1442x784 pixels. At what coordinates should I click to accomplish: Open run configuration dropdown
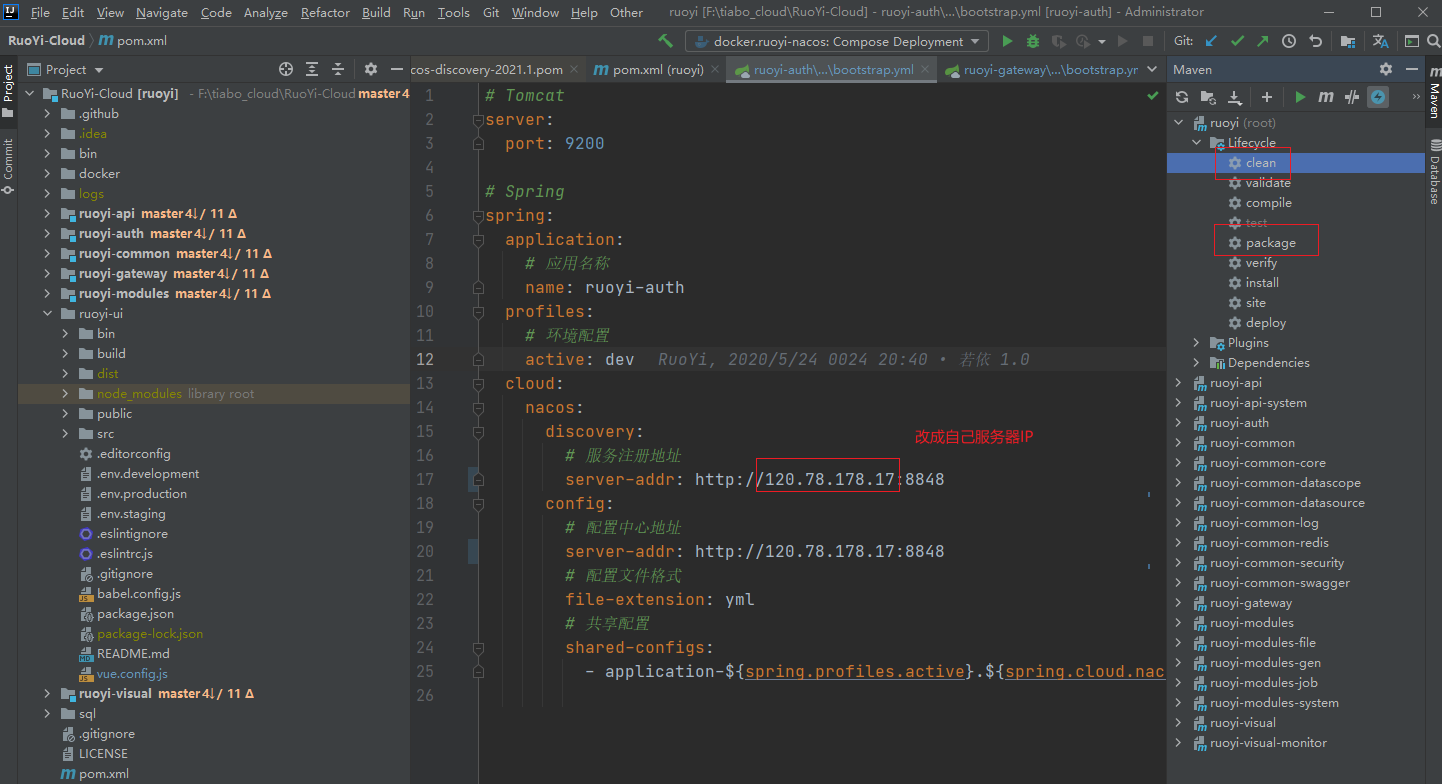(837, 41)
